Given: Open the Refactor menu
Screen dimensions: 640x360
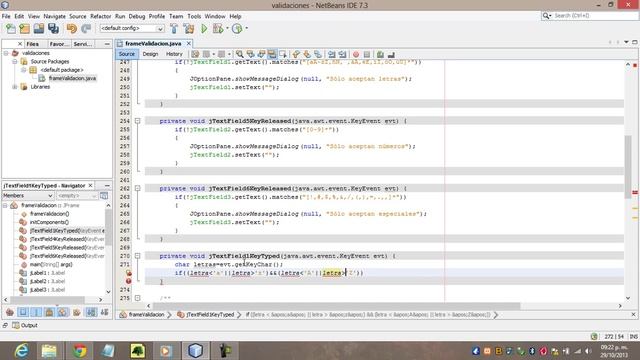Looking at the screenshot, I should [100, 16].
